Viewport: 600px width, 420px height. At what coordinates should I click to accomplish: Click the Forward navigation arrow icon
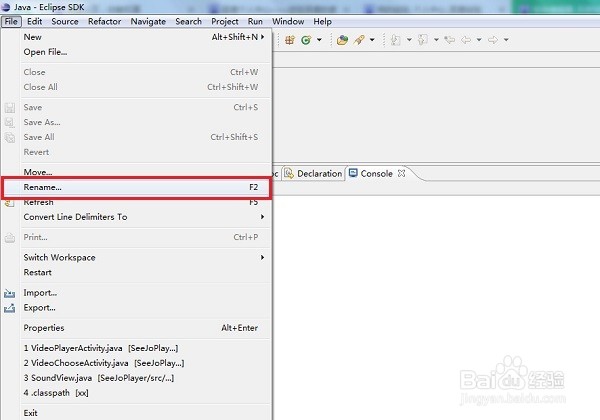pos(493,40)
